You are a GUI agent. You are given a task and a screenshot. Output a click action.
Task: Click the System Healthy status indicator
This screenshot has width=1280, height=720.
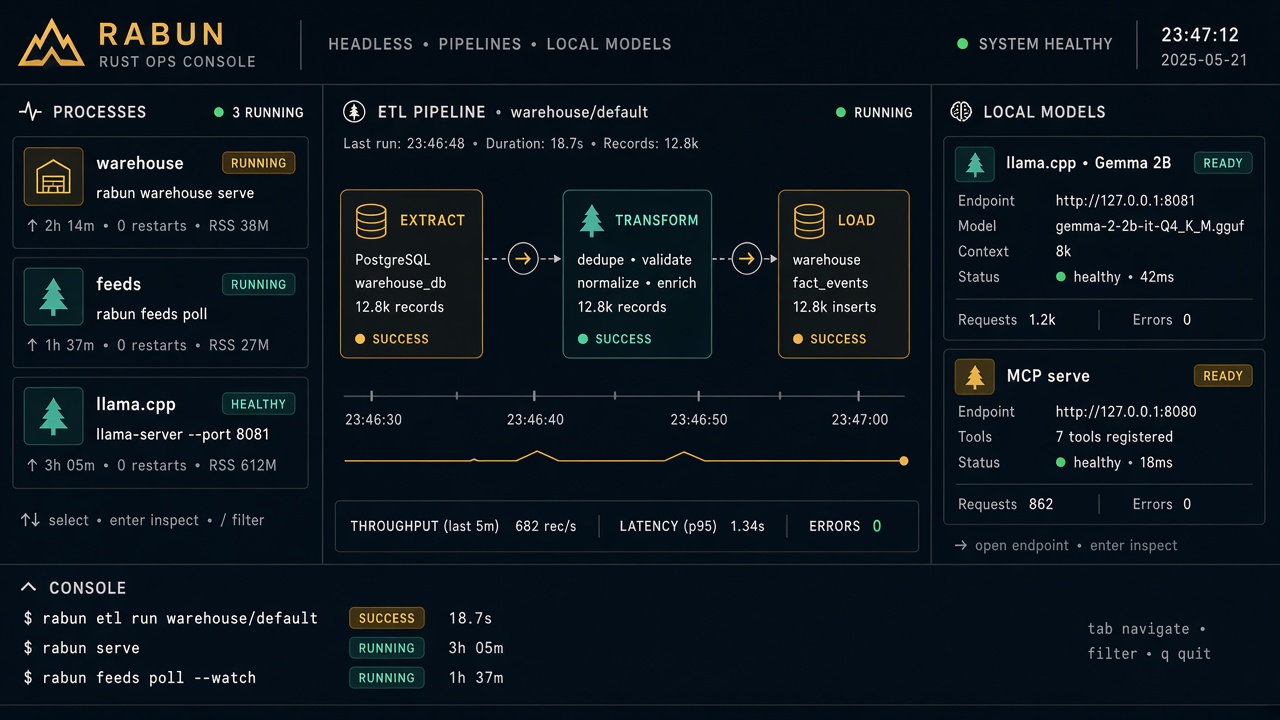click(1035, 44)
